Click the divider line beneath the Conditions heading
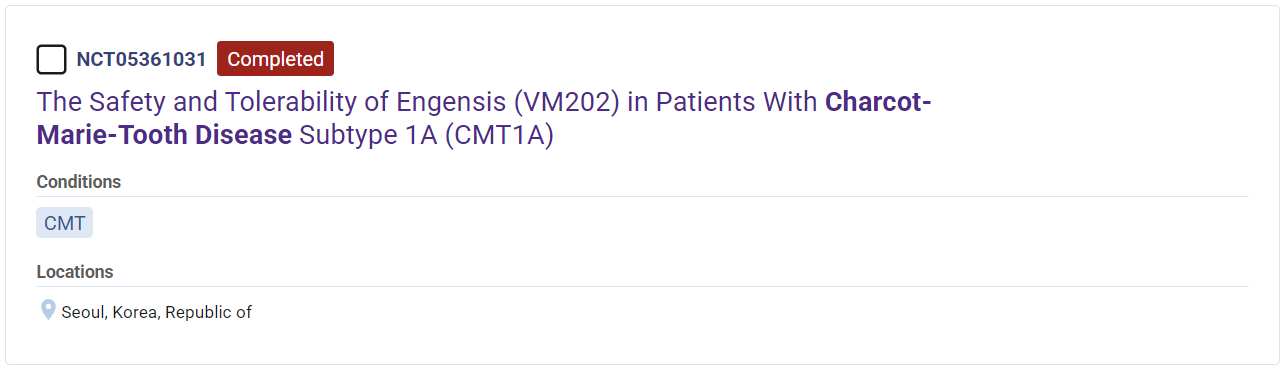 [642, 196]
